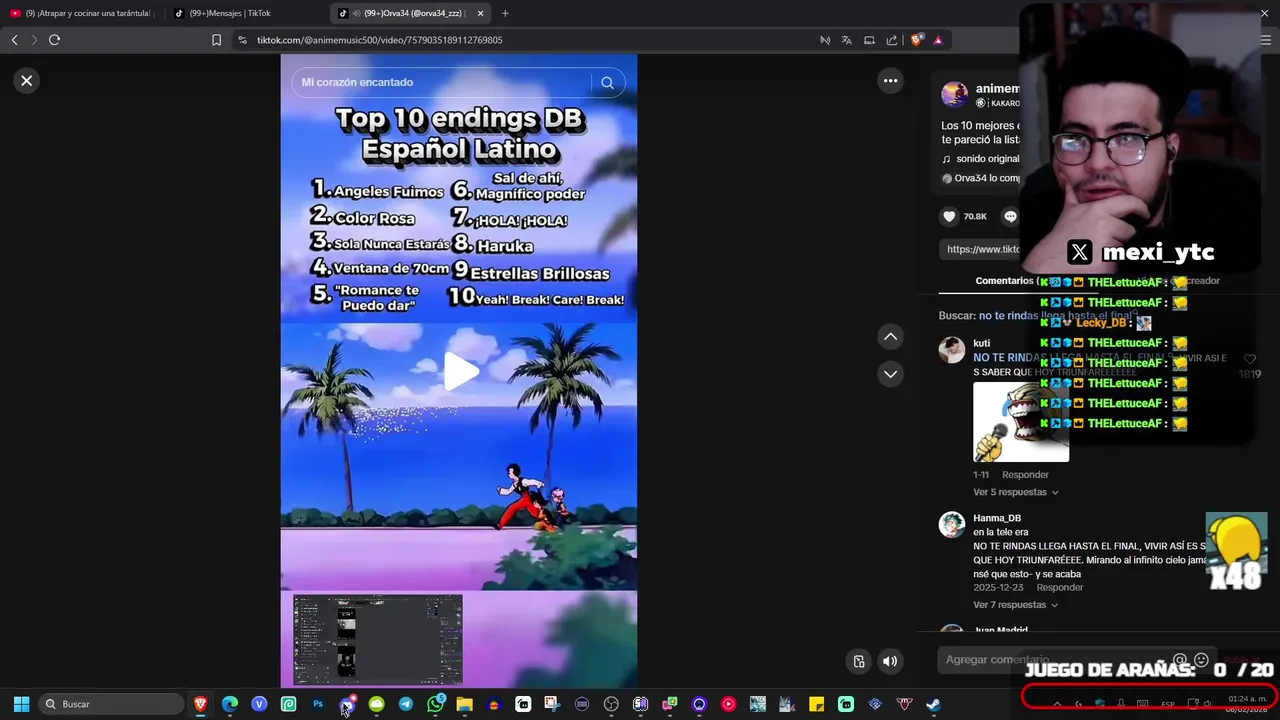Go back in browser history
The height and width of the screenshot is (720, 1280).
(14, 40)
